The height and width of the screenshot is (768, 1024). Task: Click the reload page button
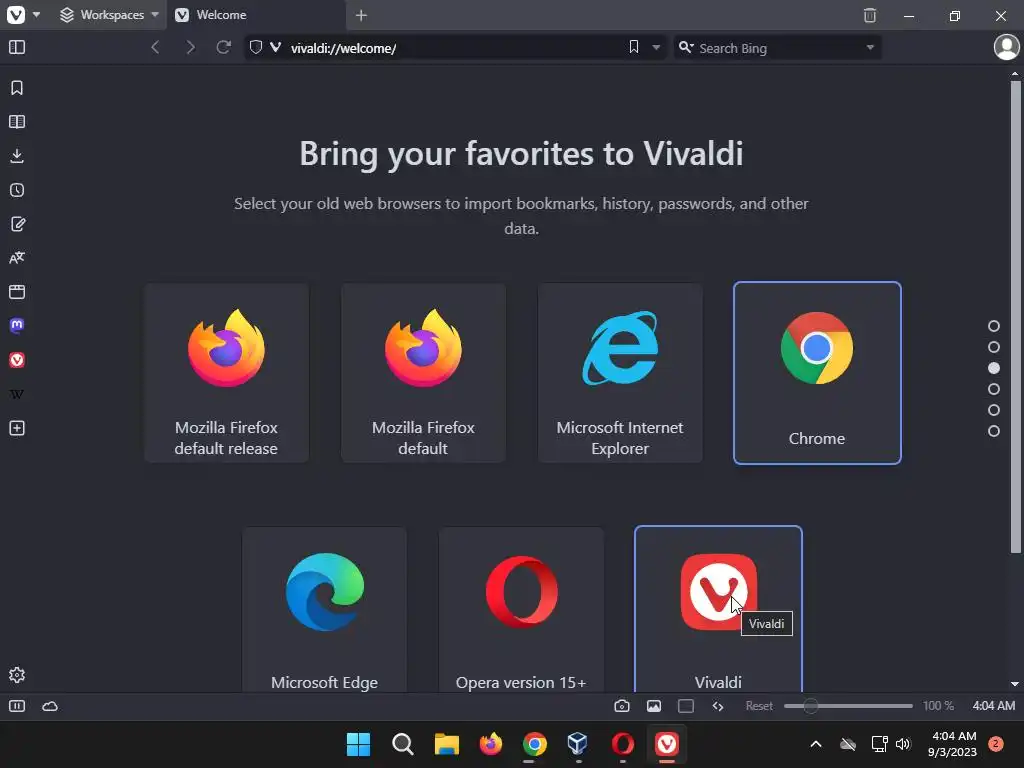(x=223, y=48)
